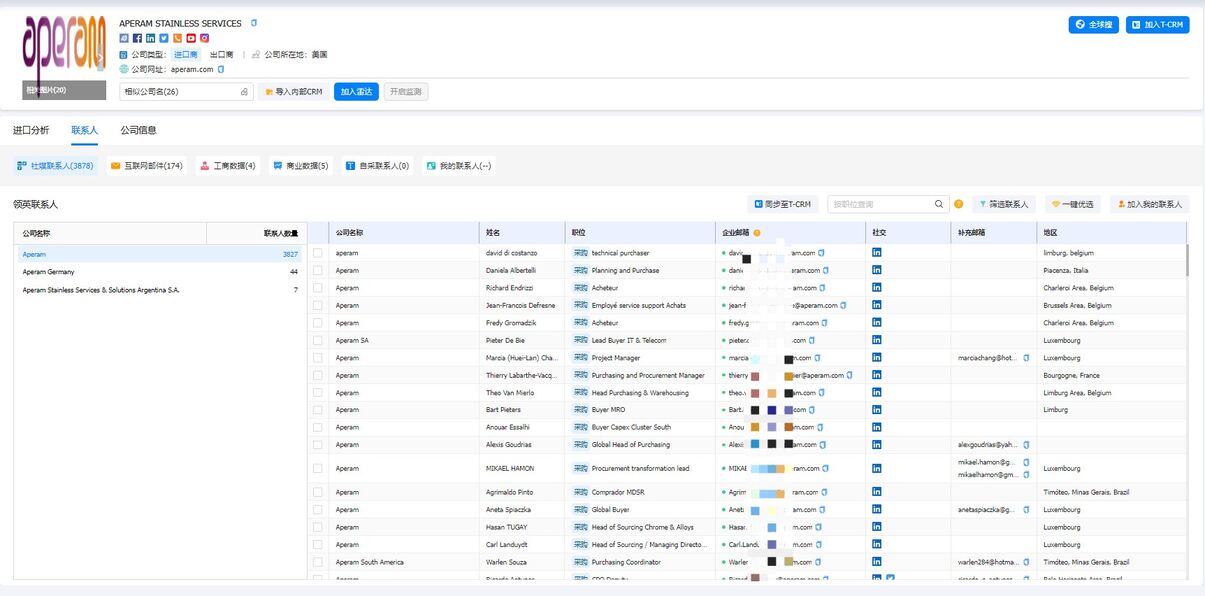Open LinkedIn profile of MIKAEL HAMON
1205x596 pixels.
pyautogui.click(x=877, y=468)
